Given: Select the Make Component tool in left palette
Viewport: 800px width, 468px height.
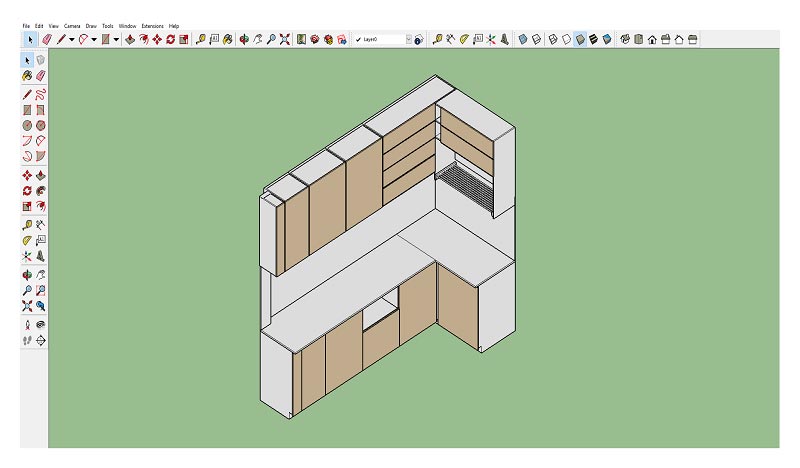Looking at the screenshot, I should 41,60.
